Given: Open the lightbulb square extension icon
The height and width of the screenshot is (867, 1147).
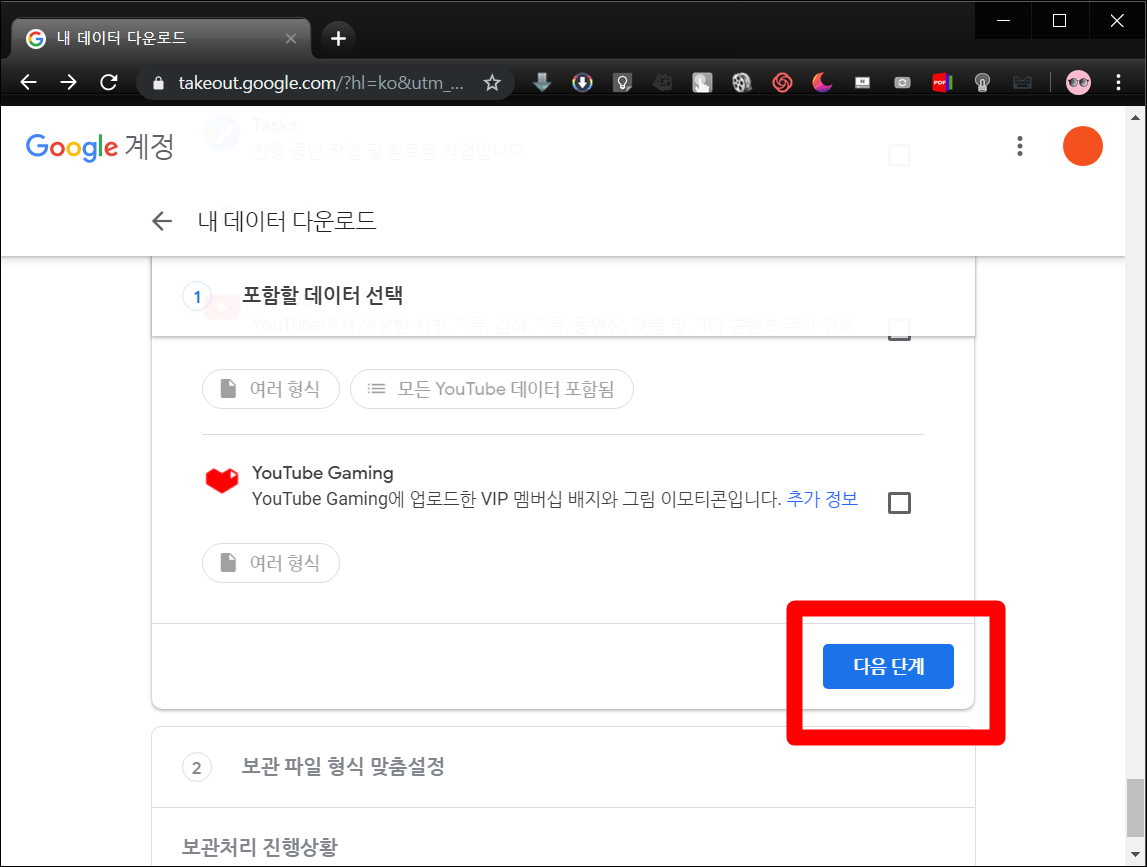Looking at the screenshot, I should point(623,83).
